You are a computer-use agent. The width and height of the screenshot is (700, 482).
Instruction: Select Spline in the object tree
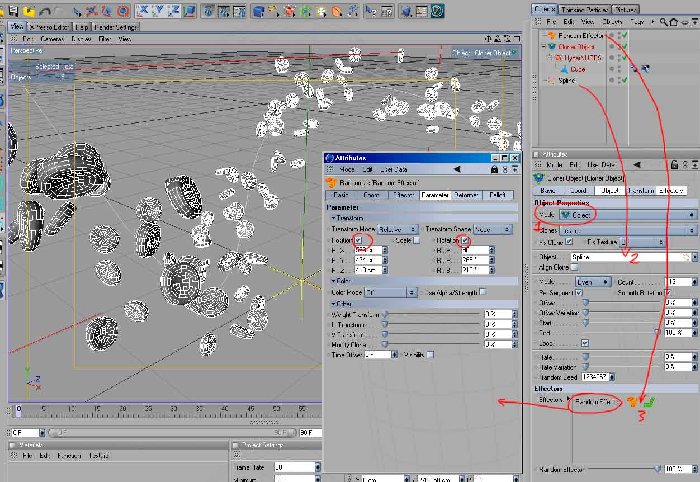pyautogui.click(x=567, y=81)
